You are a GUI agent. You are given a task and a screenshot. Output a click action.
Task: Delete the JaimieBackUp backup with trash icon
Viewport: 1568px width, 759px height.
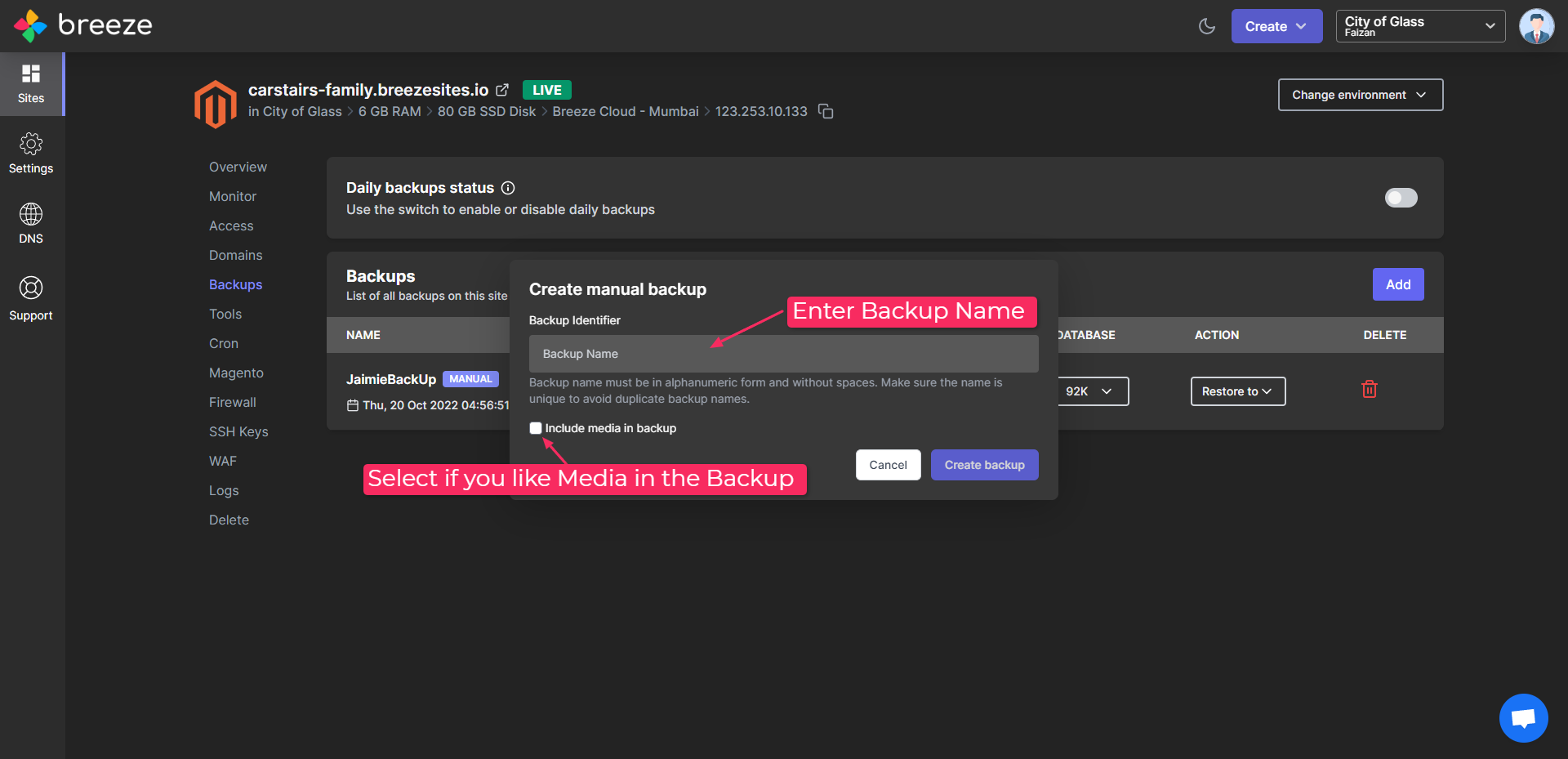click(1370, 390)
